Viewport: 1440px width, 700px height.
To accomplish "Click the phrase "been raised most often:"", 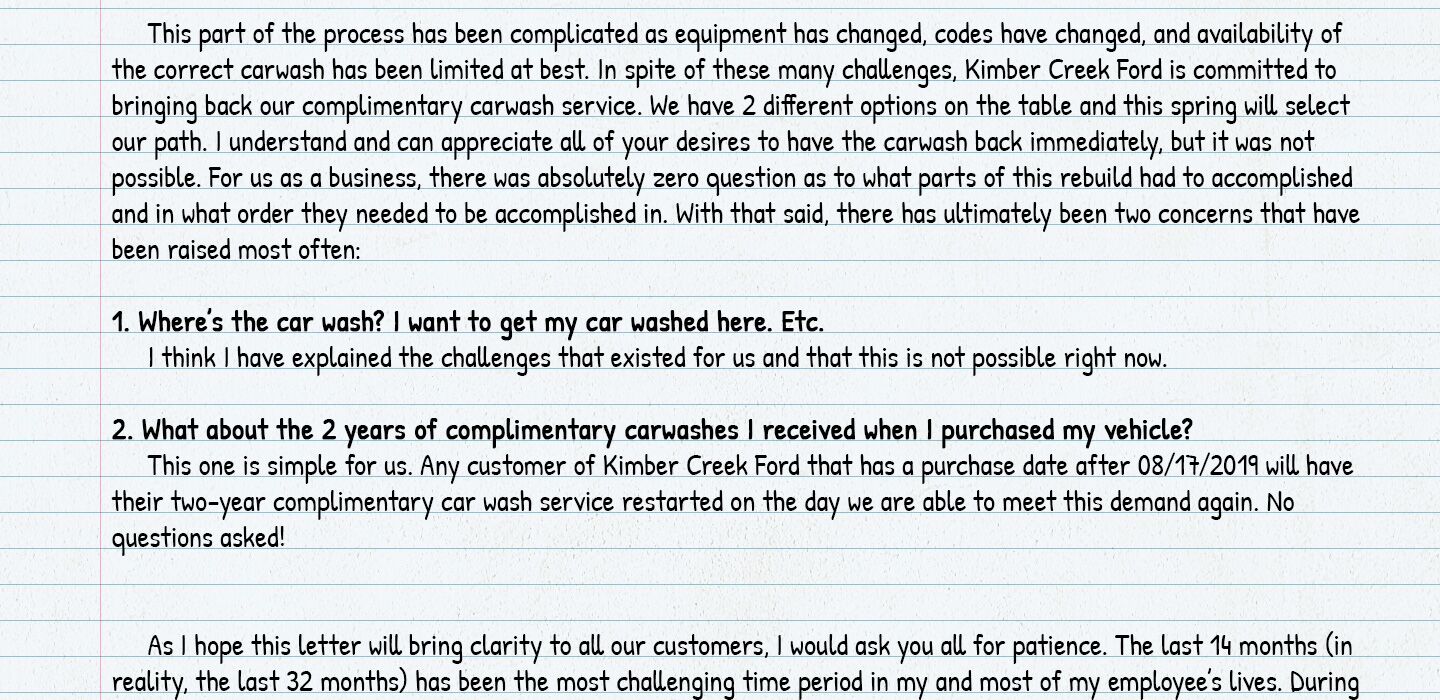I will [x=235, y=250].
